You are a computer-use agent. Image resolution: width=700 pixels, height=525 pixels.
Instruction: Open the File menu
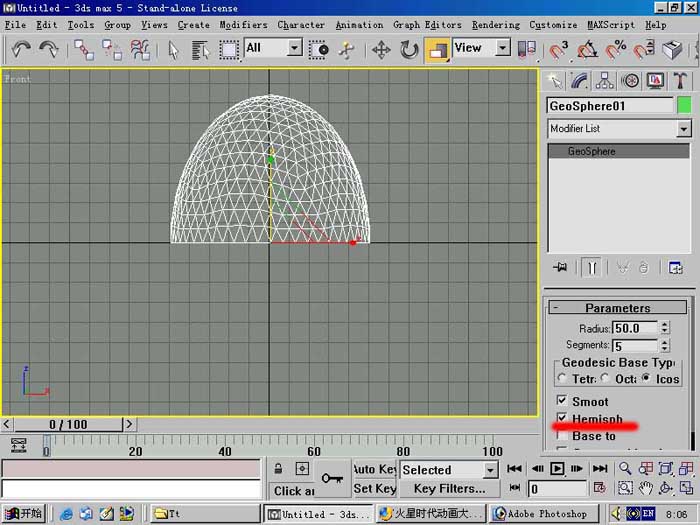(15, 25)
